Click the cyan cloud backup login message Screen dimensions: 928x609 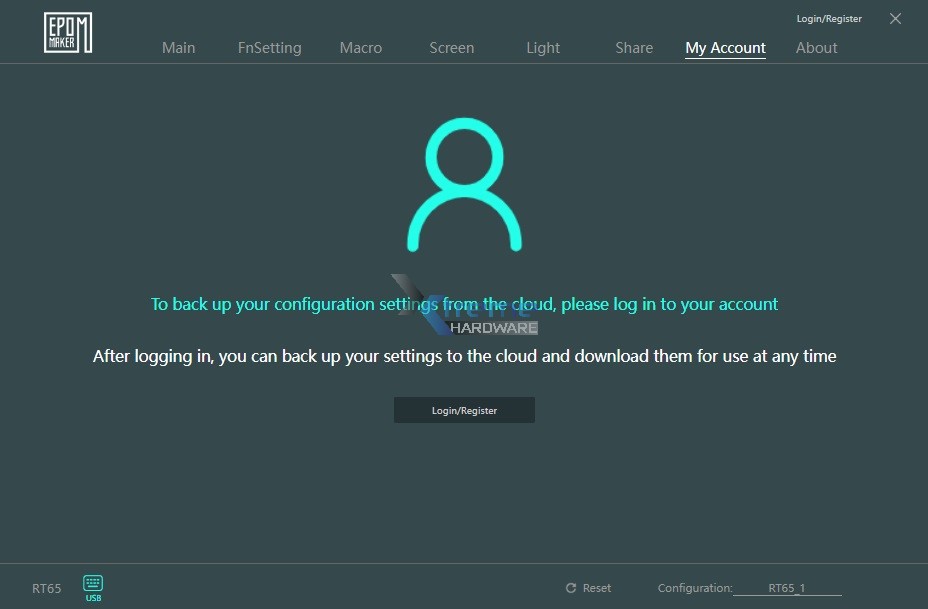[x=464, y=304]
